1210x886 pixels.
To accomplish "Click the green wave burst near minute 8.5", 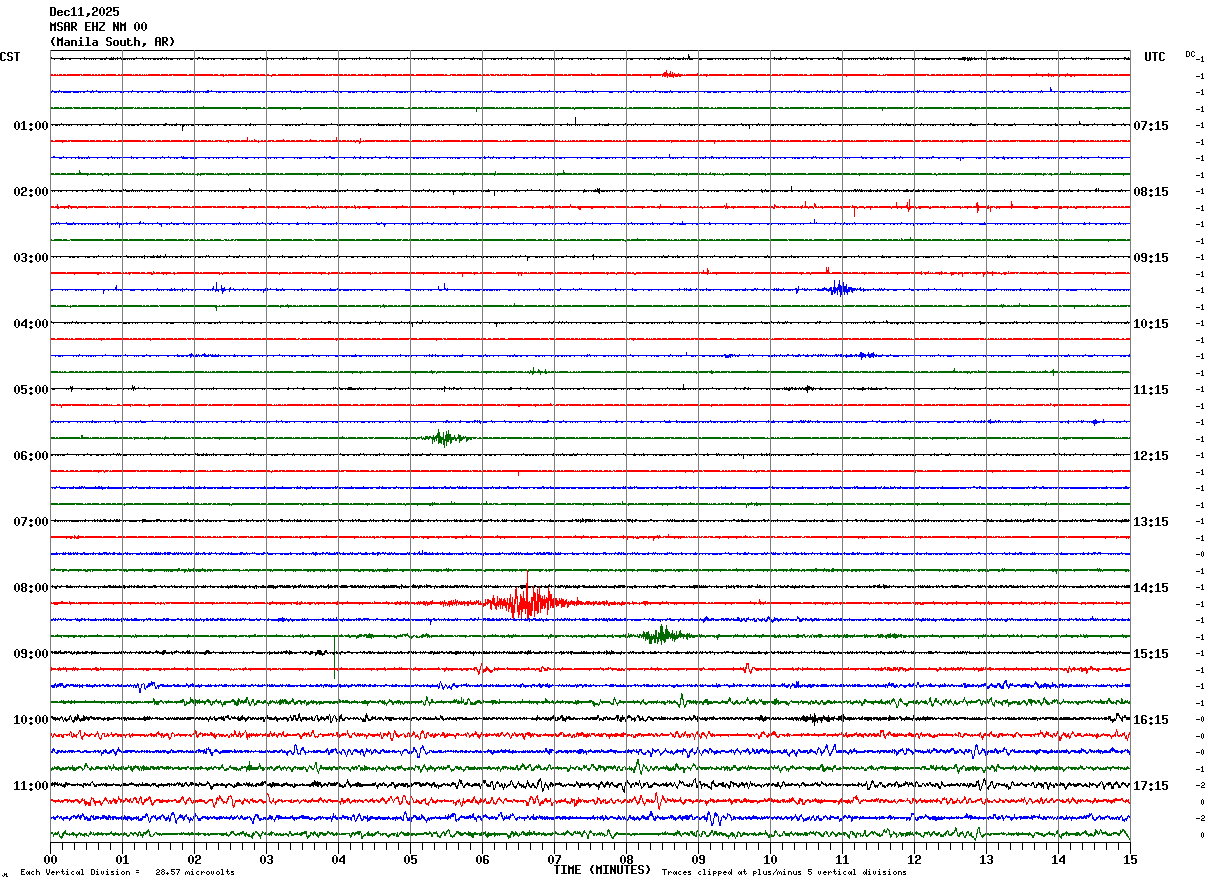I will pos(660,635).
